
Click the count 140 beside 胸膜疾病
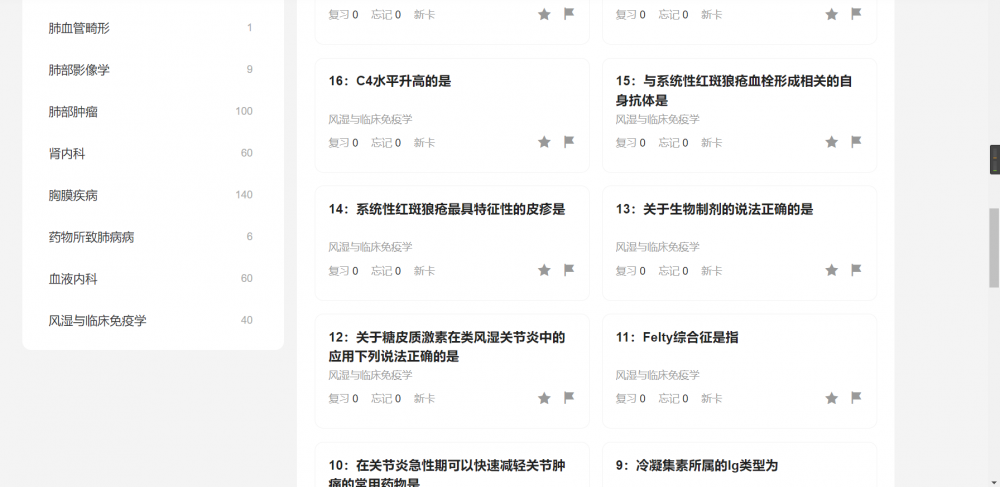(x=244, y=195)
